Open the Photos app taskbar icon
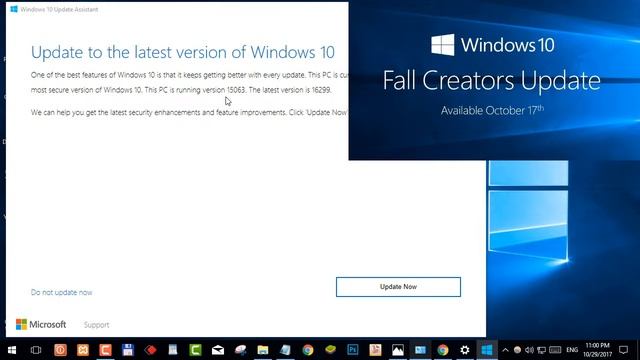This screenshot has height=360, width=640. [398, 350]
